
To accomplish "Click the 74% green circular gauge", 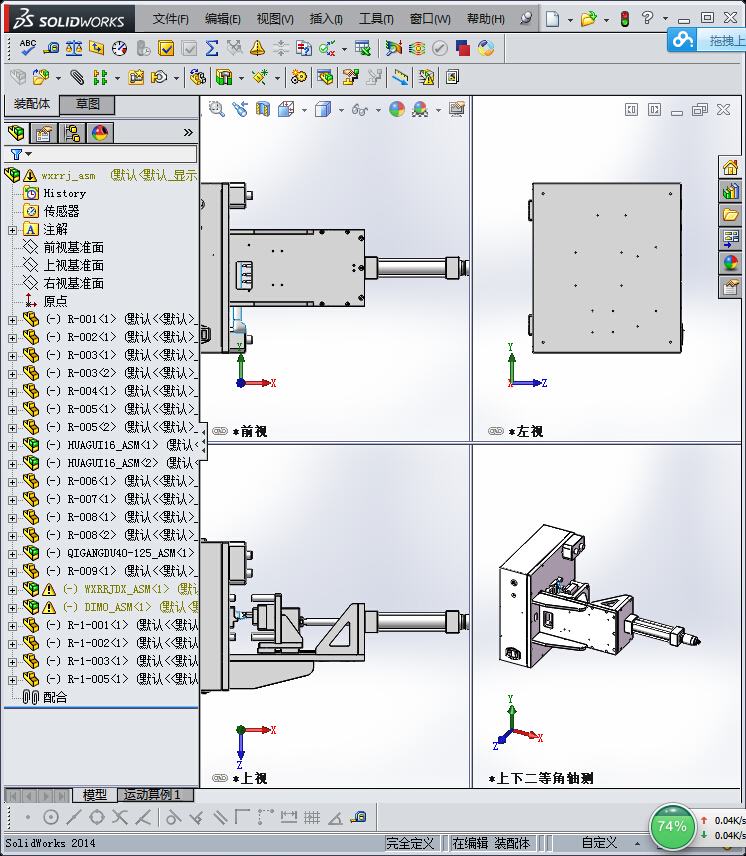I will 671,826.
